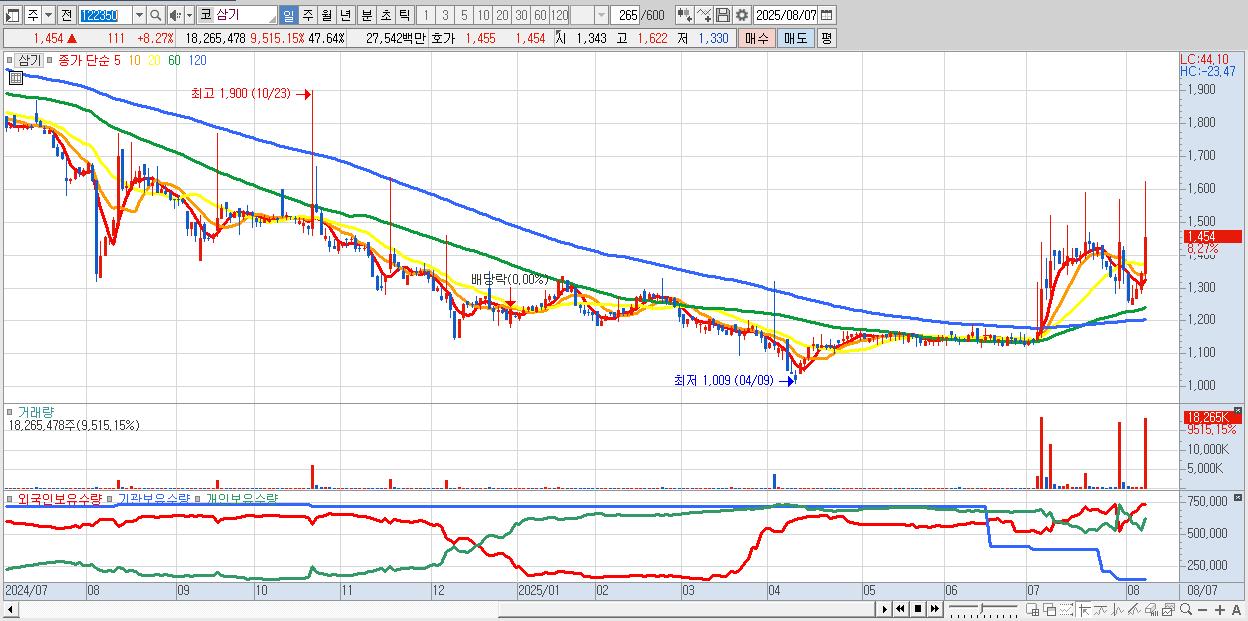Screen dimensions: 1248x621
Task: Add candlestick indicator icon
Action: 684,15
